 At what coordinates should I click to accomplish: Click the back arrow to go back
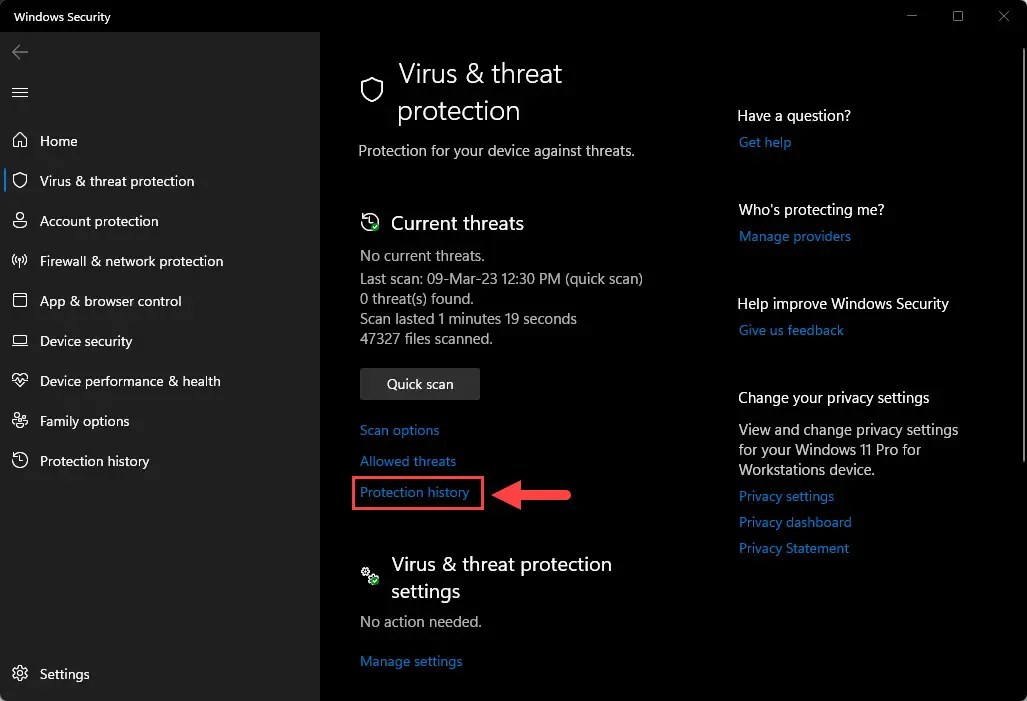click(x=20, y=52)
